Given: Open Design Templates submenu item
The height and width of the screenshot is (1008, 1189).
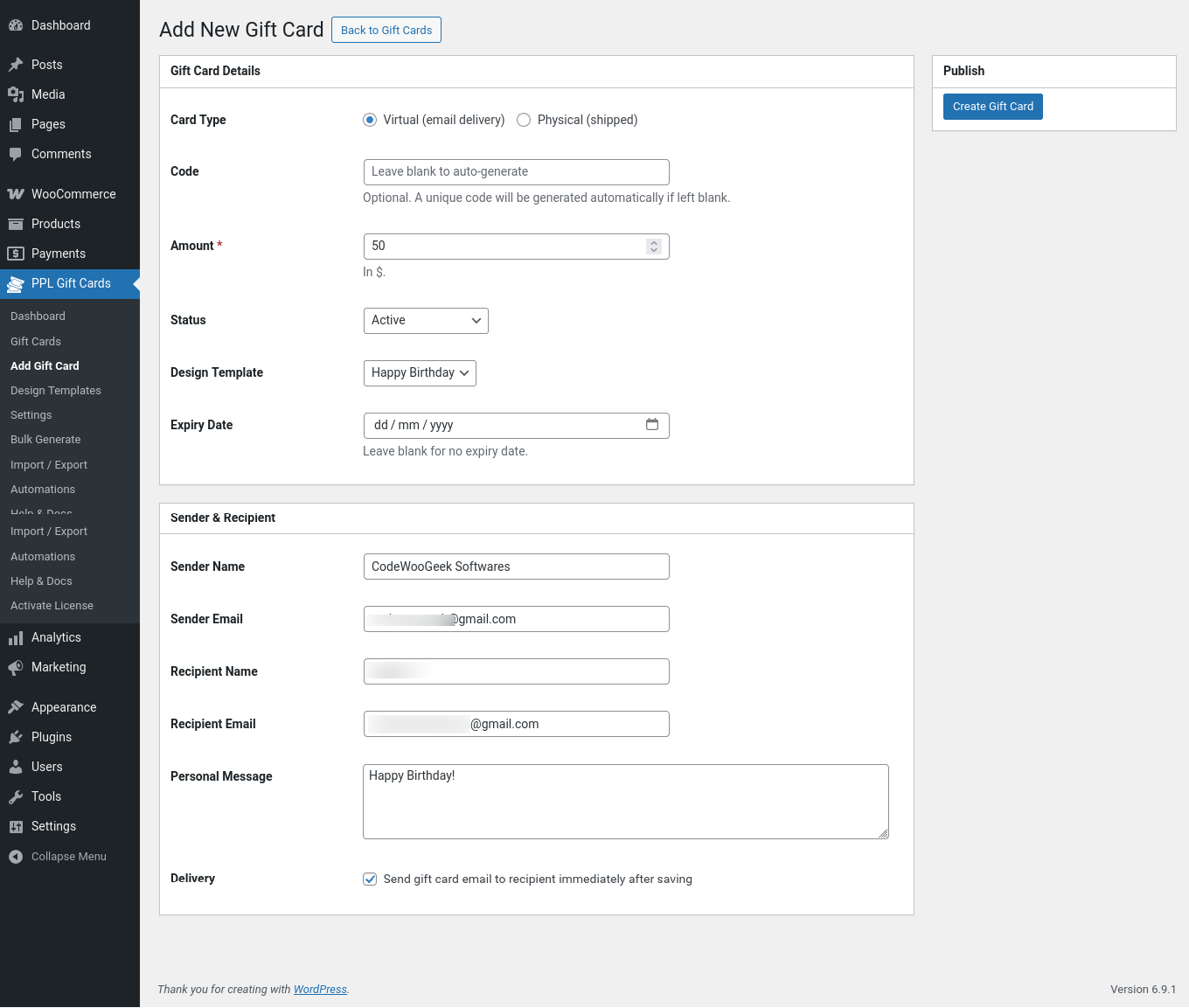Looking at the screenshot, I should tap(56, 391).
